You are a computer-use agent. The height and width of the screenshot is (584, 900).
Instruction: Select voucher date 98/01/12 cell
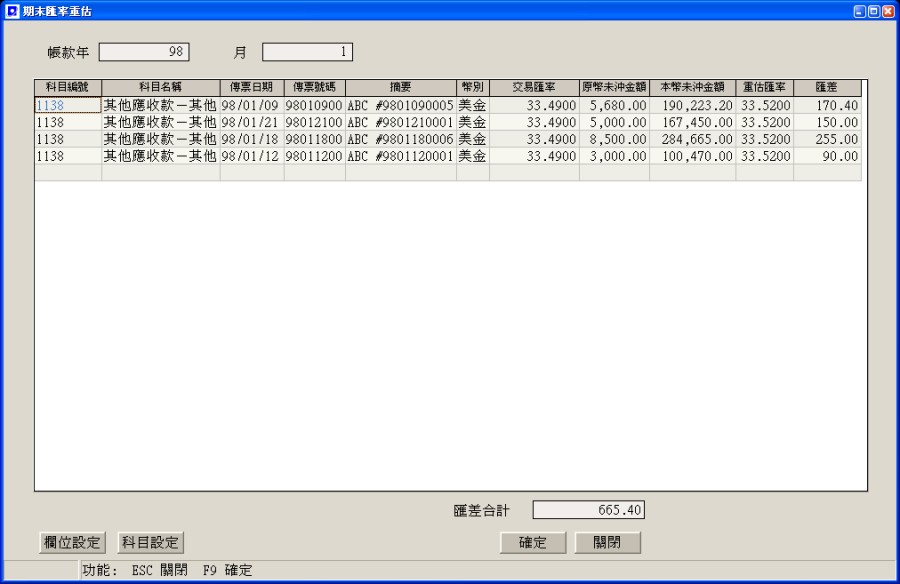(x=252, y=156)
